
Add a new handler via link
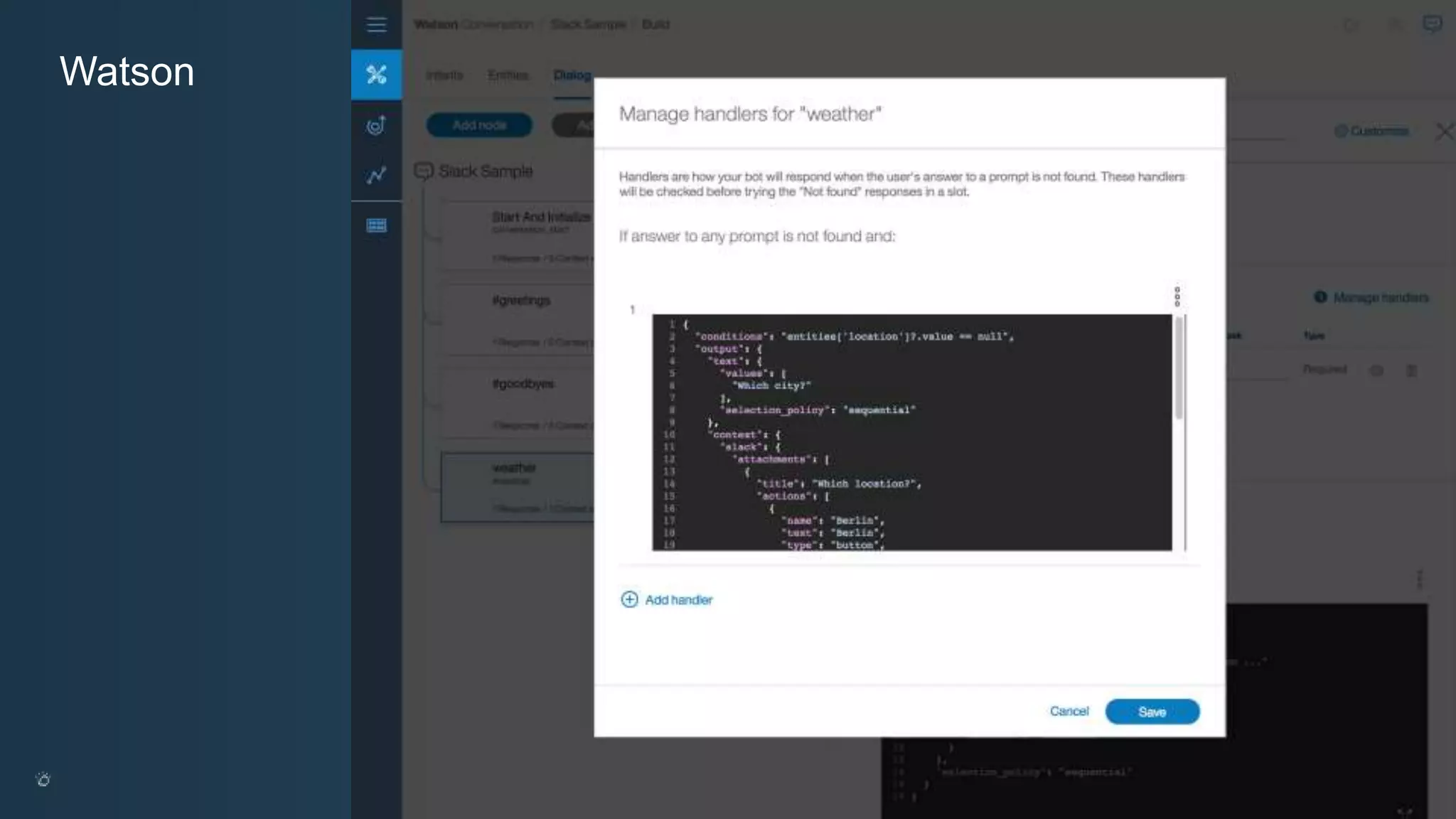point(678,600)
